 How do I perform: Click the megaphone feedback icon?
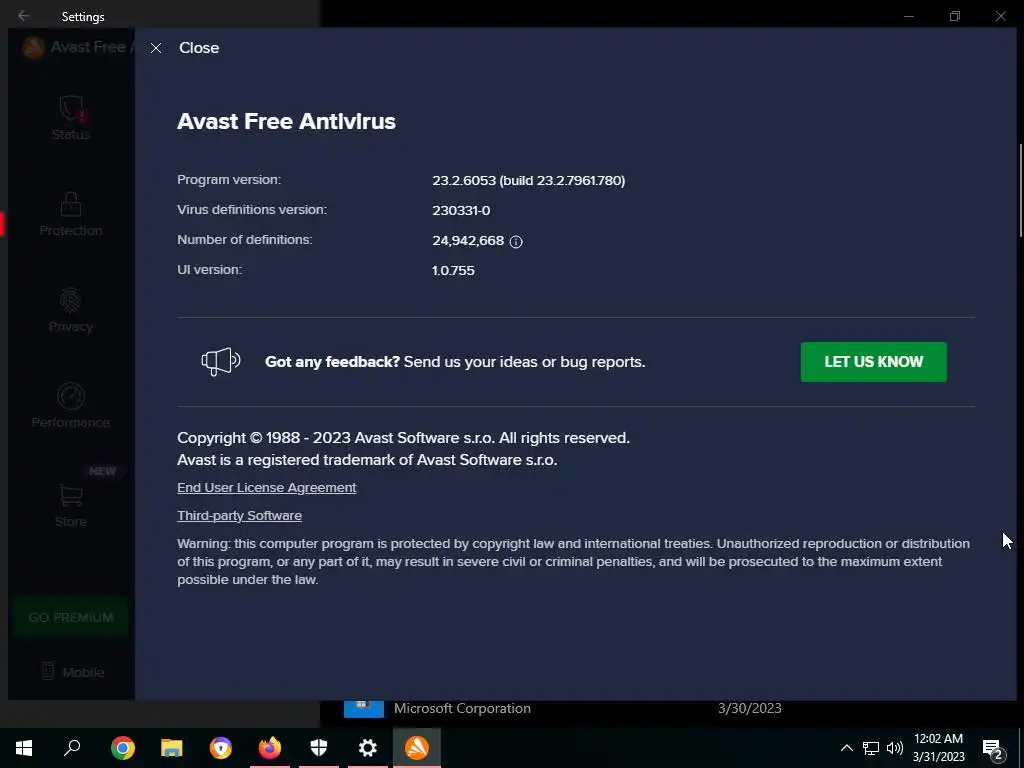221,361
